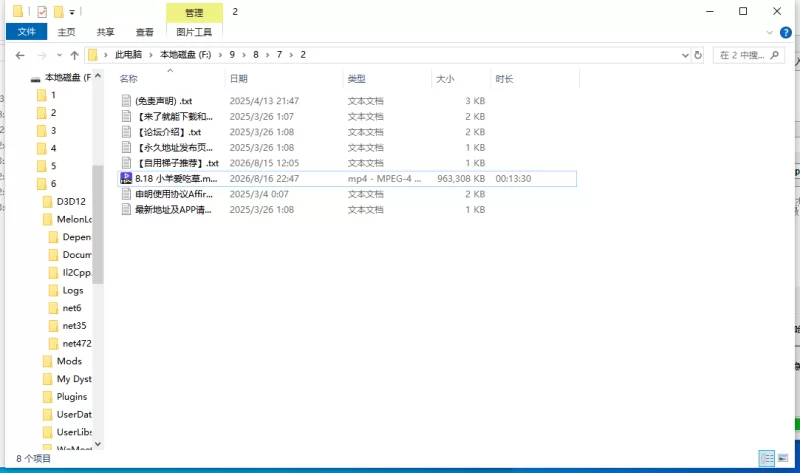Open the Plugins folder in the tree
The height and width of the screenshot is (473, 800).
pyautogui.click(x=71, y=396)
